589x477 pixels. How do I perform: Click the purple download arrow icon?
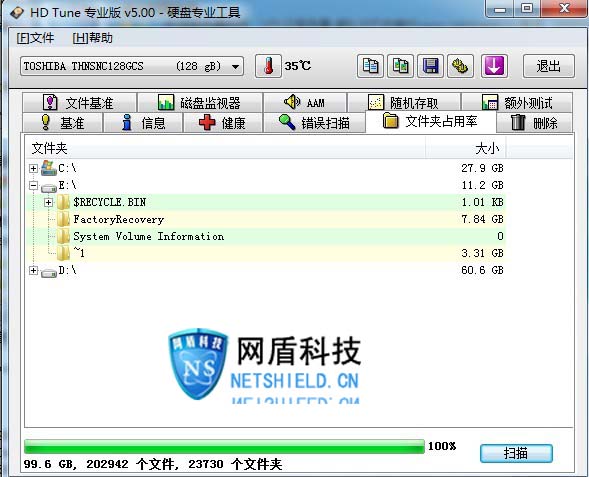click(494, 66)
